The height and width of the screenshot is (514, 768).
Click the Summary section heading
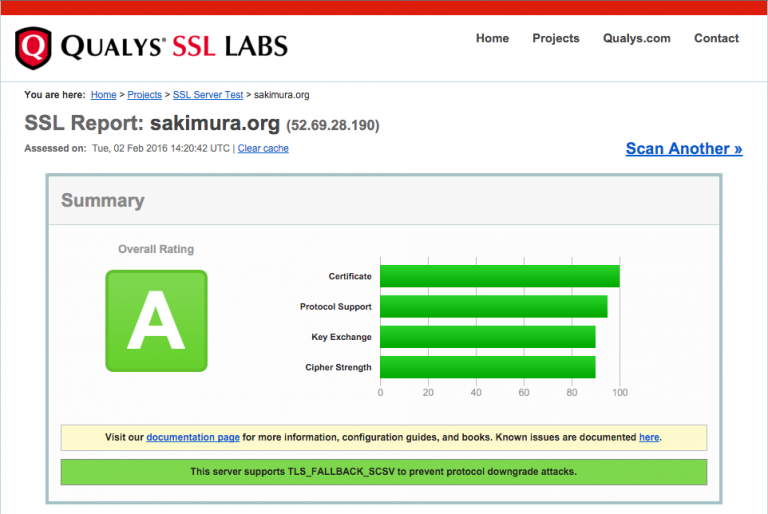tap(103, 200)
